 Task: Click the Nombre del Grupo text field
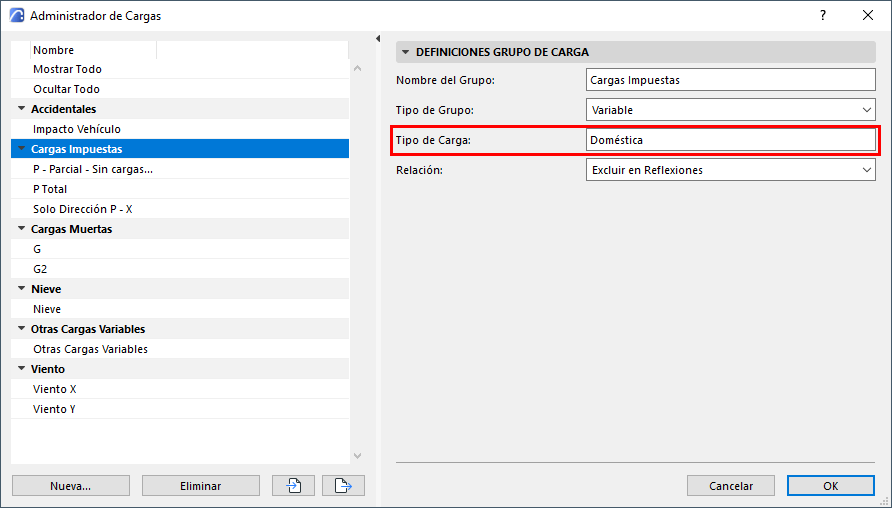click(x=731, y=80)
